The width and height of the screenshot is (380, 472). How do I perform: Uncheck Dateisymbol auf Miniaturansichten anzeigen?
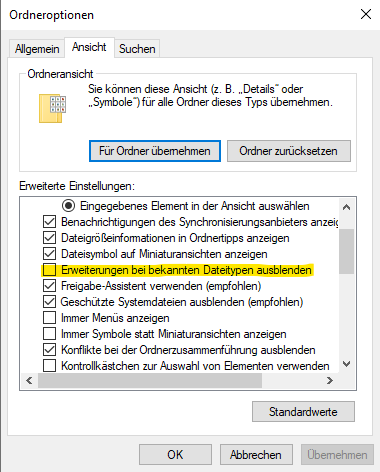pyautogui.click(x=49, y=254)
